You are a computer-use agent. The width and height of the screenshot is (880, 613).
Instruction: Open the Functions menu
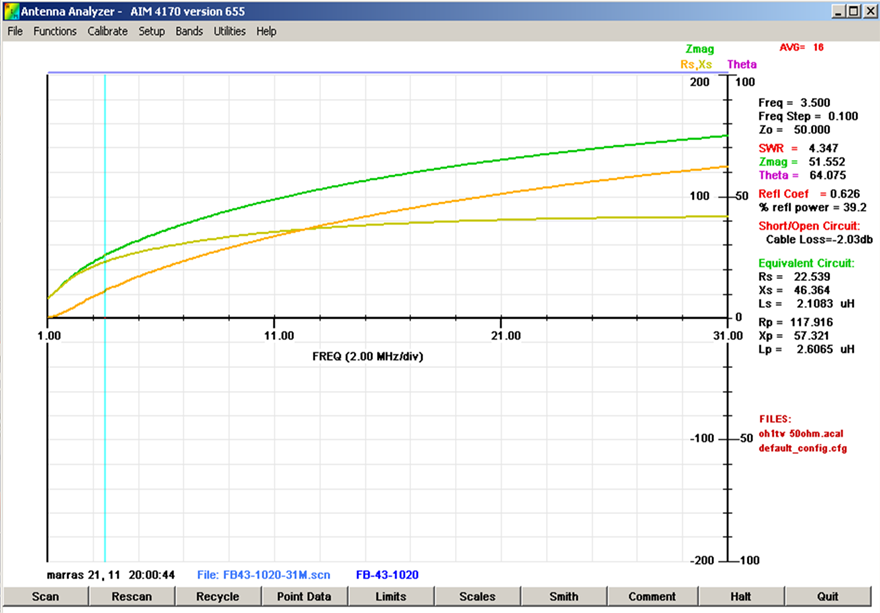pos(55,31)
